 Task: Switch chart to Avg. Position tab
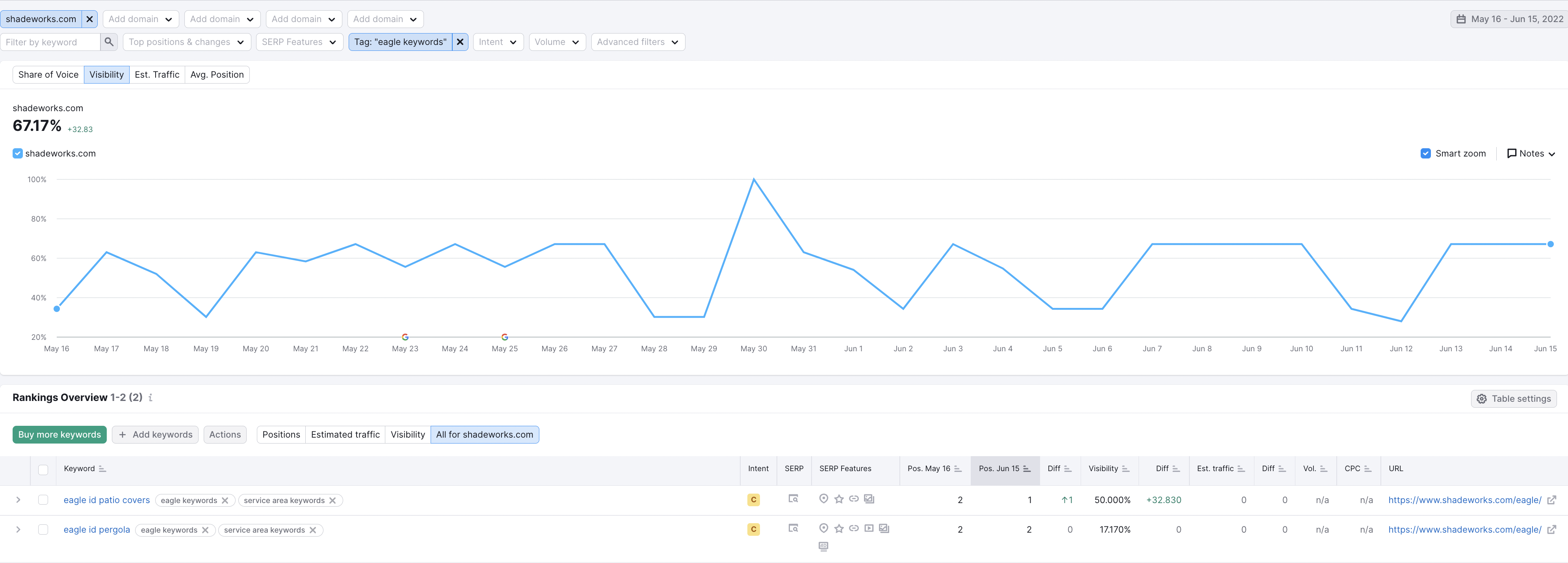[217, 75]
